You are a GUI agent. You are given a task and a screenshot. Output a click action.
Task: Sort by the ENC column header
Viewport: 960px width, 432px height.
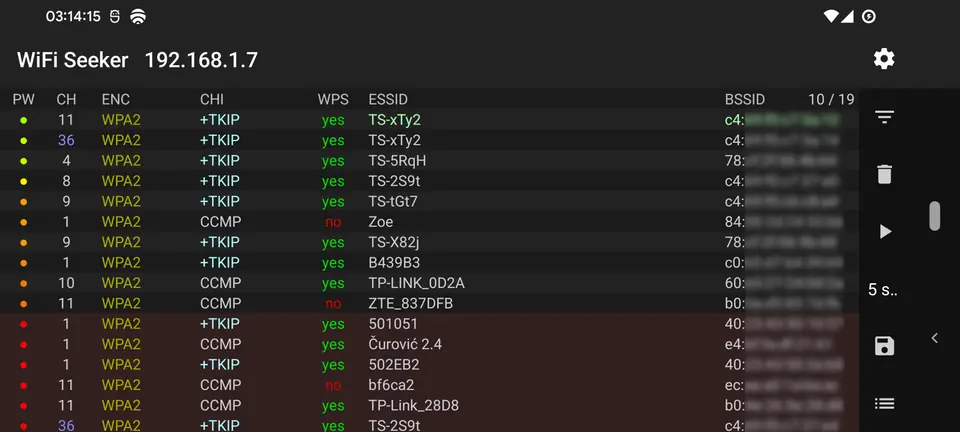point(116,99)
